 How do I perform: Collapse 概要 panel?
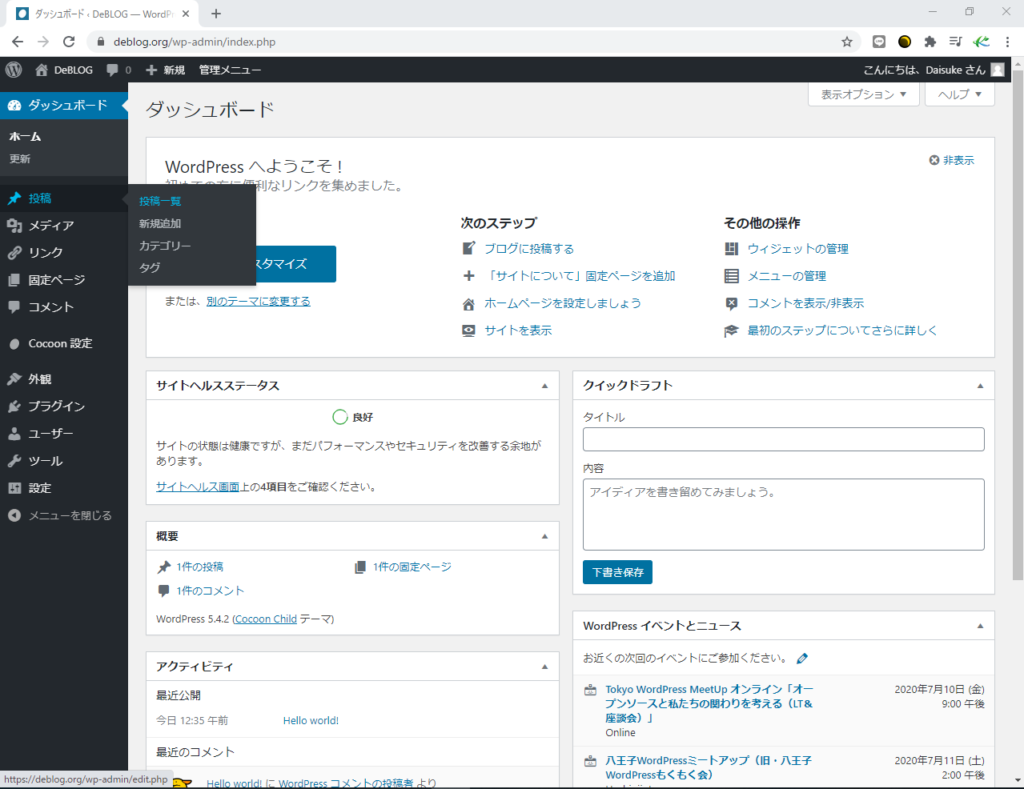click(x=545, y=536)
